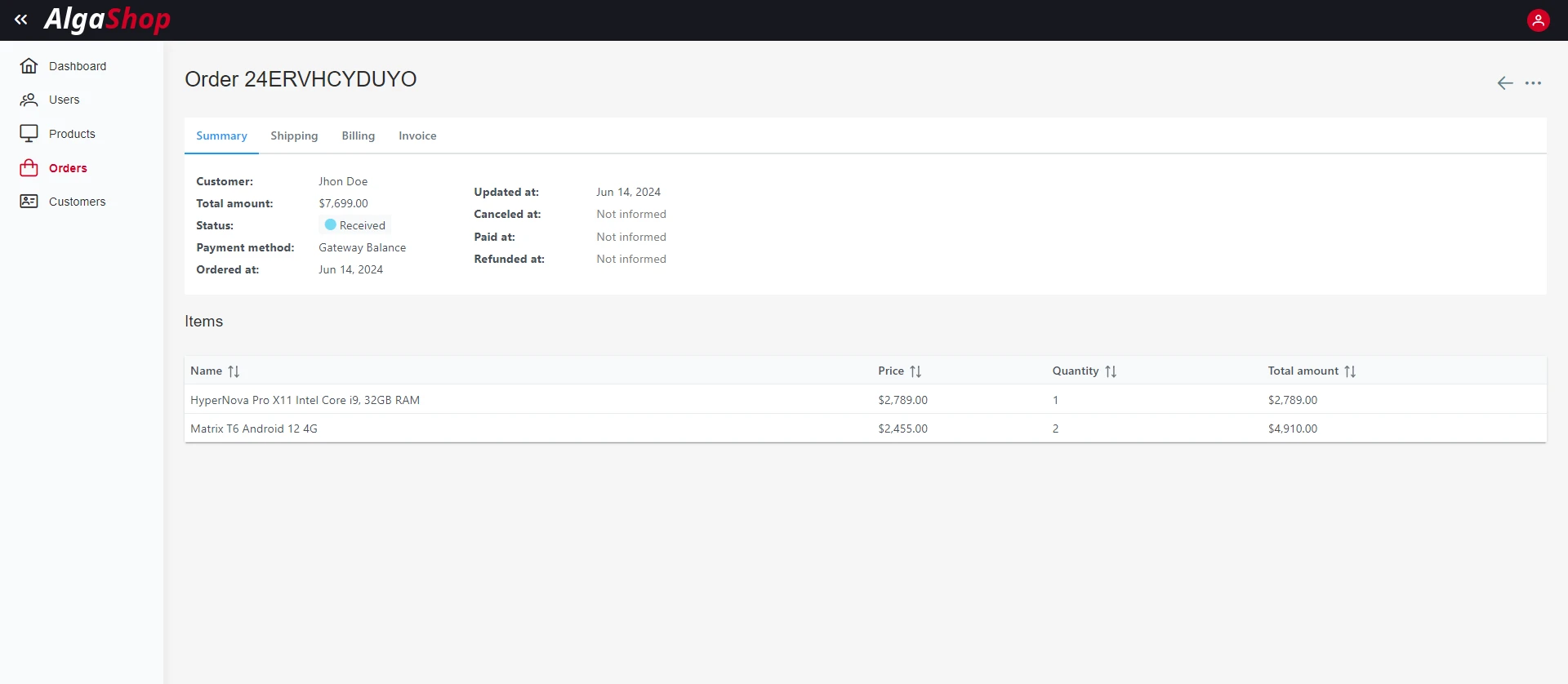Image resolution: width=1568 pixels, height=684 pixels.
Task: Click the Customers ID card icon
Action: coord(29,202)
